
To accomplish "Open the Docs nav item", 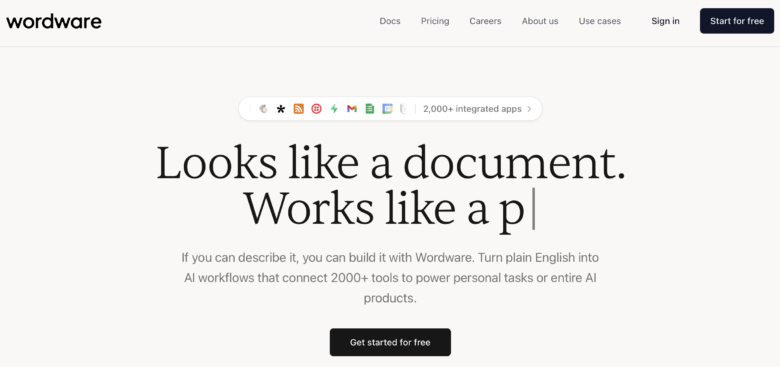I will click(390, 21).
